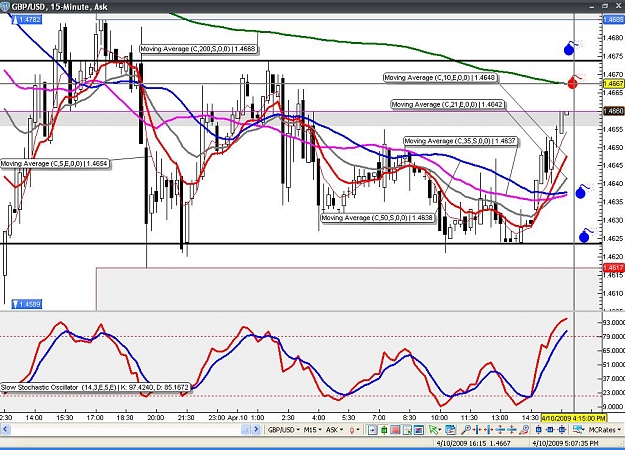Click the second vertical zoom icon
The height and width of the screenshot is (450, 625).
coord(511,430)
